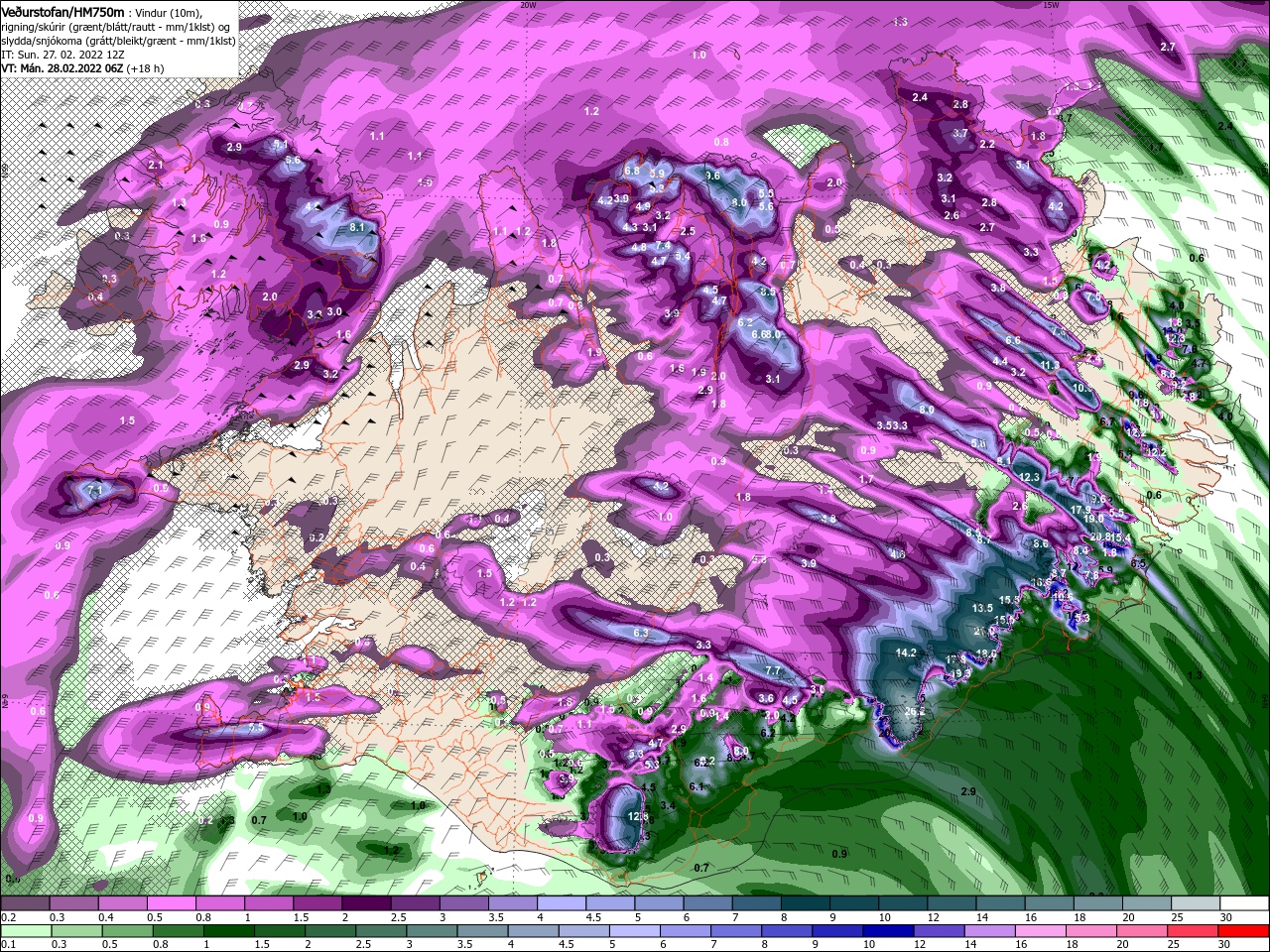Click the 12.8 value on the southern glacier

click(638, 816)
